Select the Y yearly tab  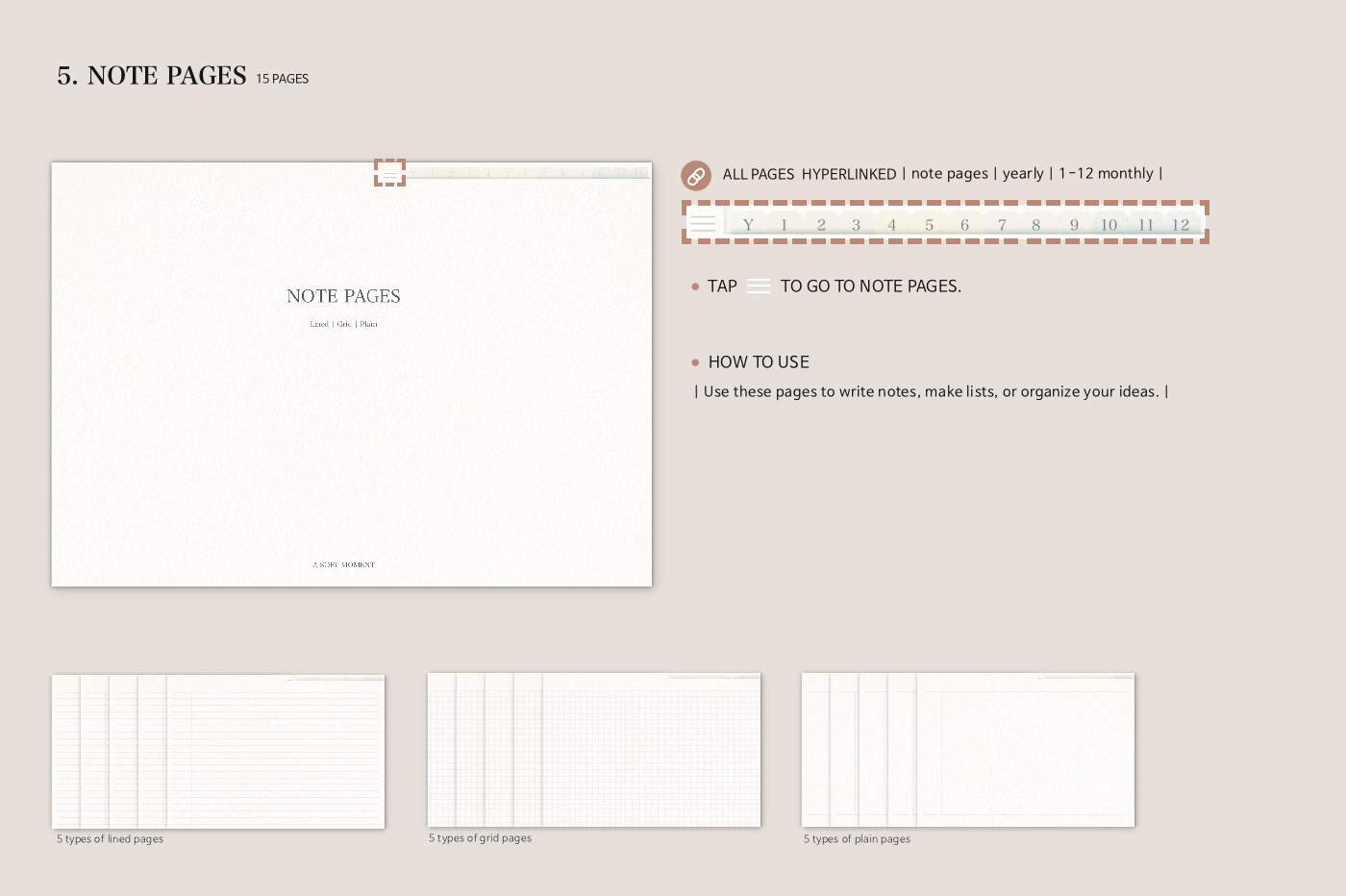point(748,225)
